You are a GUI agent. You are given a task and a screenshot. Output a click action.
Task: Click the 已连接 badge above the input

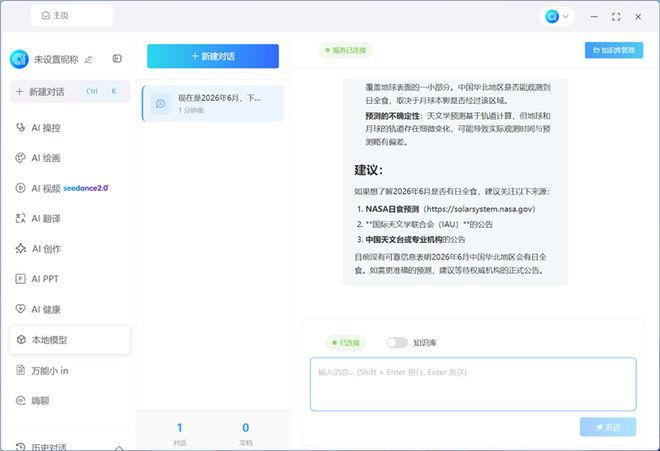point(346,343)
